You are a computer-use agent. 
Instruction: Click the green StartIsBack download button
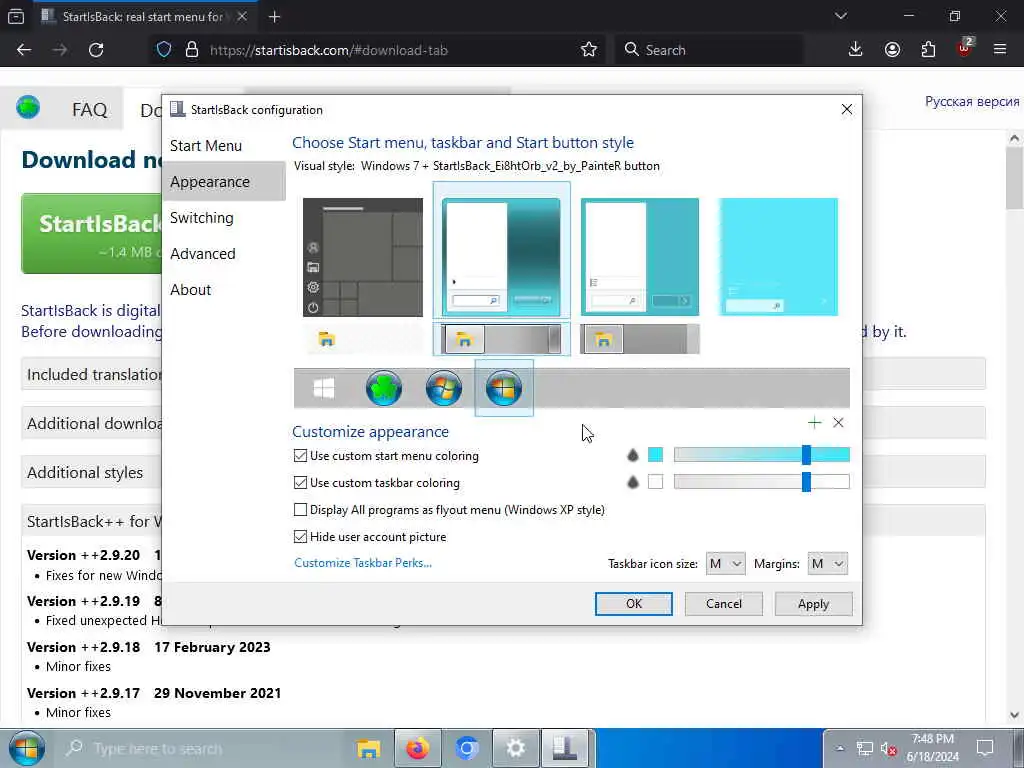pos(91,234)
